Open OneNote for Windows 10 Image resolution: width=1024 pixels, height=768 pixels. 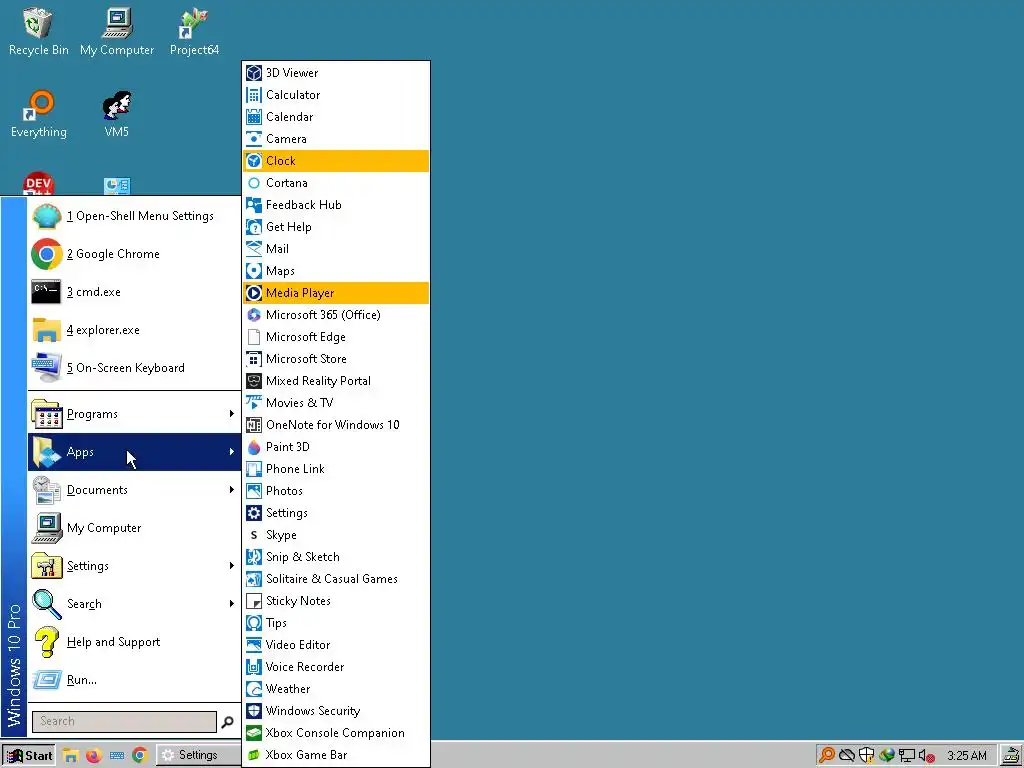pyautogui.click(x=336, y=424)
